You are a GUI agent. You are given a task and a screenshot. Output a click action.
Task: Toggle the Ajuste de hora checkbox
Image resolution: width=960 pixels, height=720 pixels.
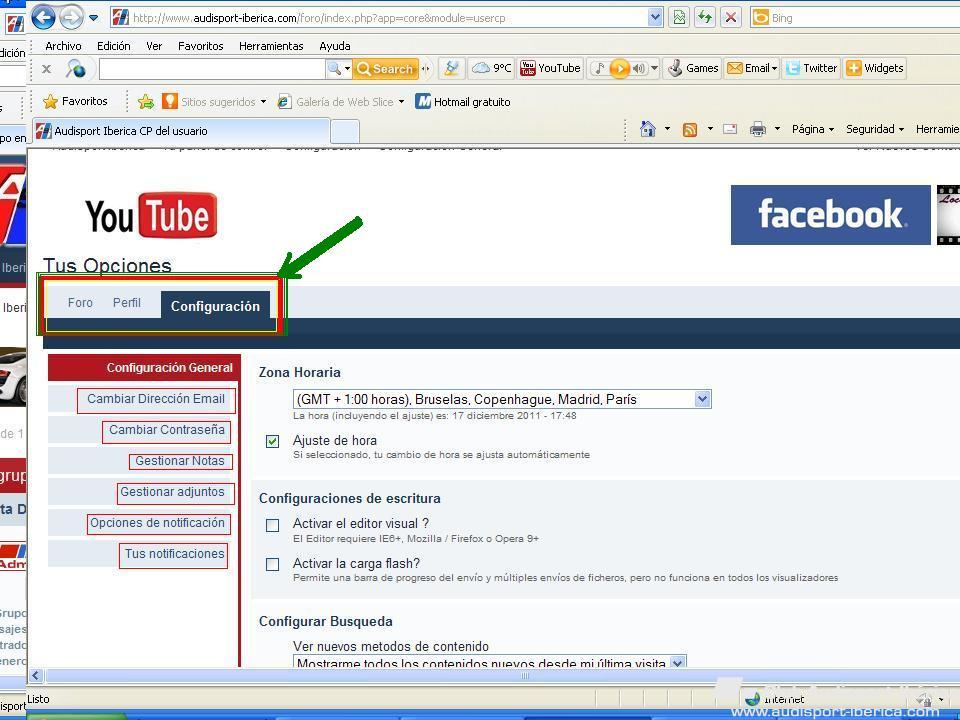[x=272, y=441]
